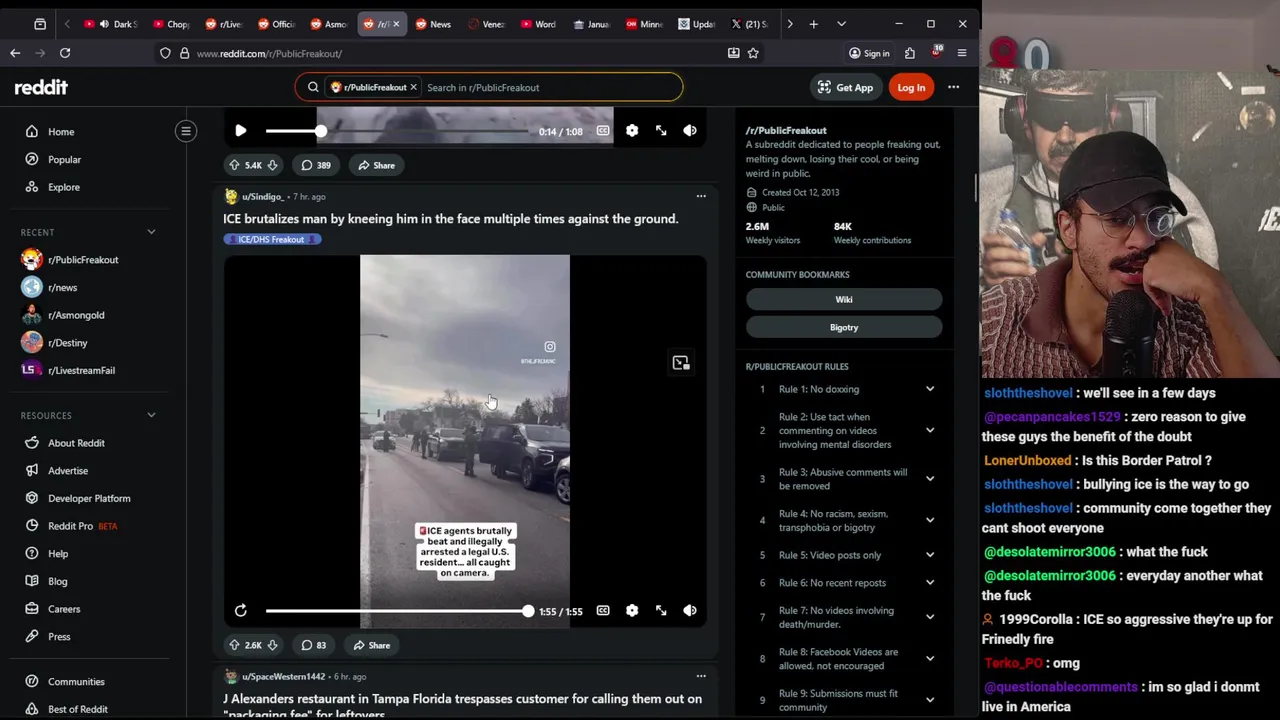Replay the ICE video with replay icon
Viewport: 1280px width, 720px height.
(x=240, y=611)
